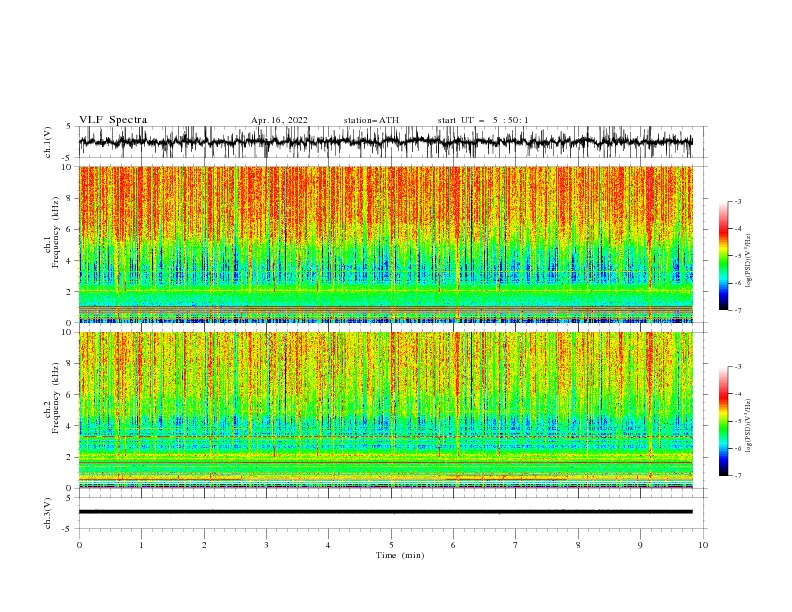This screenshot has height=612, width=792.
Task: Select the "start UT = 5 :50: 1" text
Action: click(x=483, y=120)
